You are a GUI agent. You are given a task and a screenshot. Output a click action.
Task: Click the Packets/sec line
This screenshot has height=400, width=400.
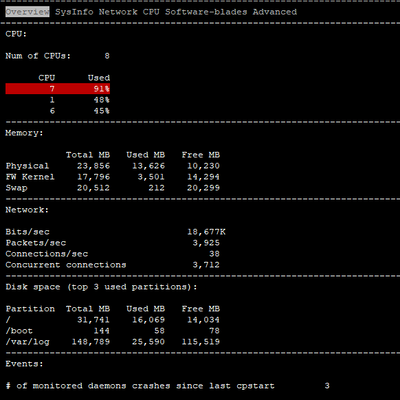coord(113,243)
